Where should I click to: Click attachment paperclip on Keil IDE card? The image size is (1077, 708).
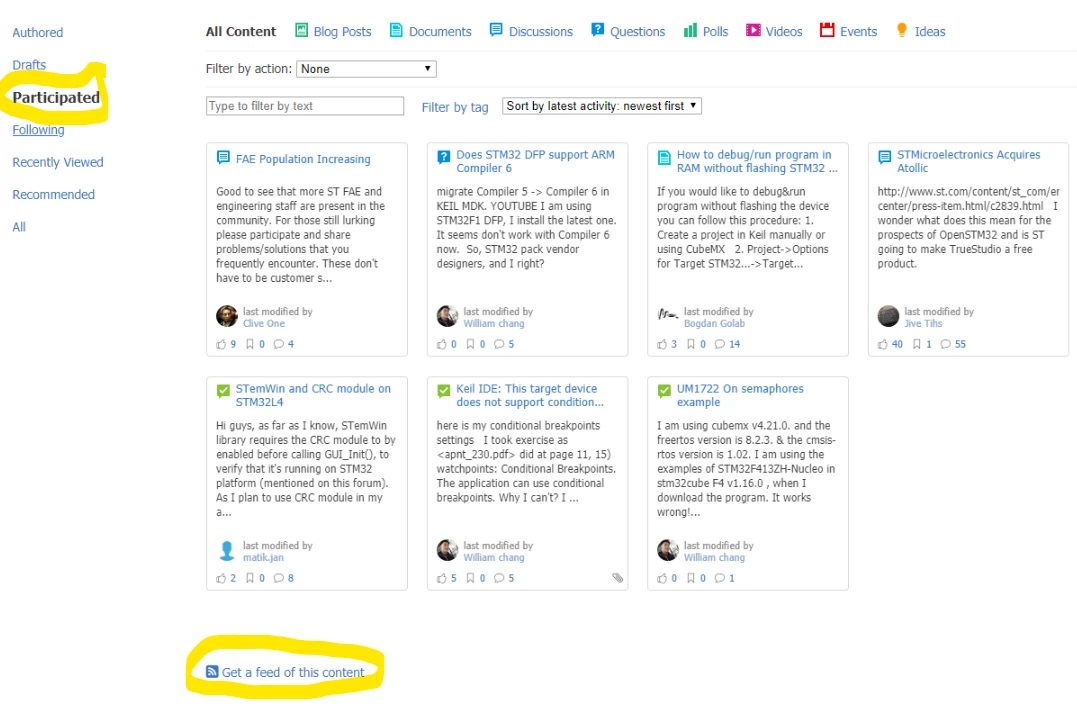coord(617,578)
